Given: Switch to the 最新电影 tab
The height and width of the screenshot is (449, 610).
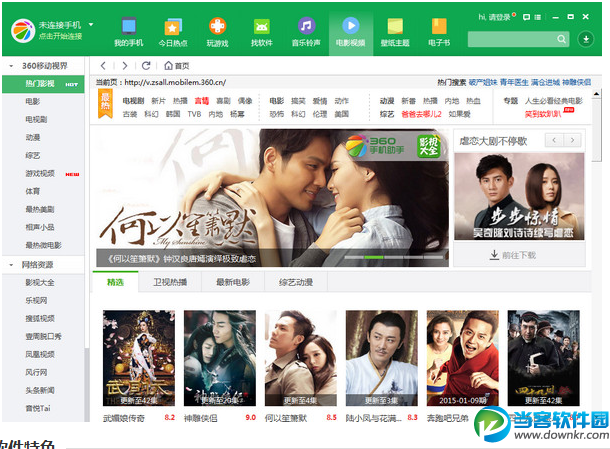Looking at the screenshot, I should [233, 282].
